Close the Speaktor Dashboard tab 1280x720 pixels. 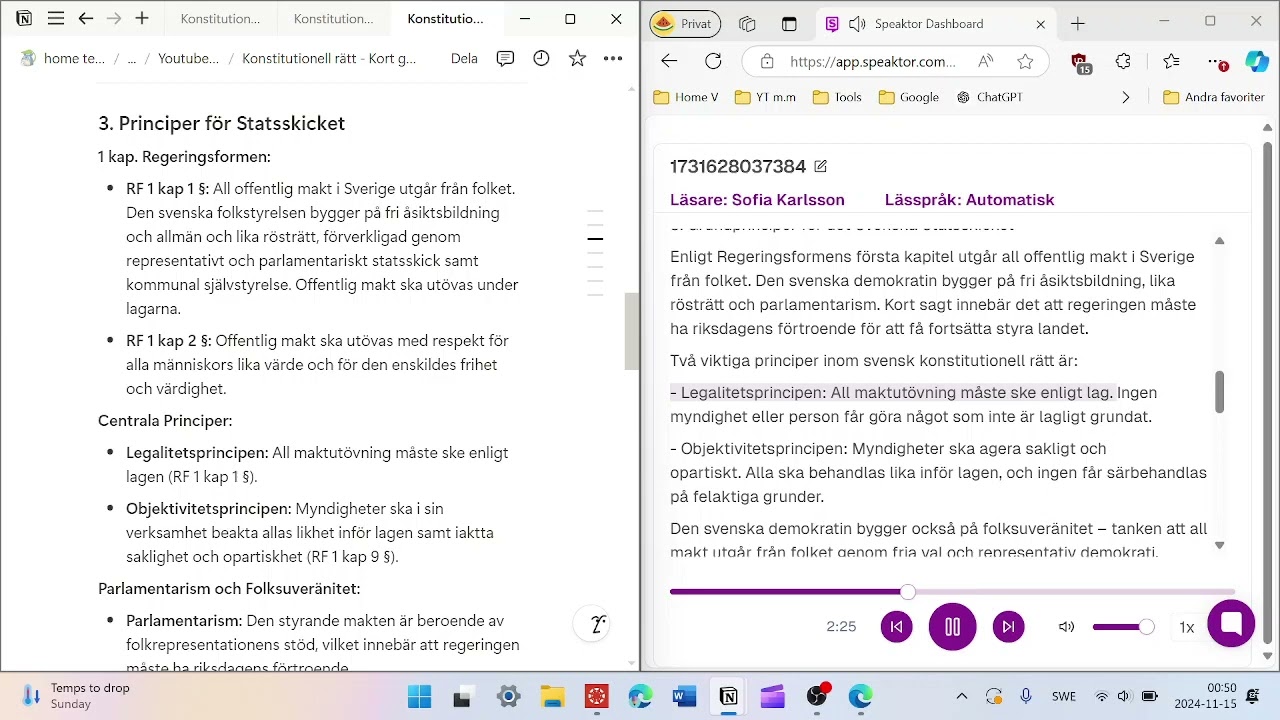click(1041, 24)
